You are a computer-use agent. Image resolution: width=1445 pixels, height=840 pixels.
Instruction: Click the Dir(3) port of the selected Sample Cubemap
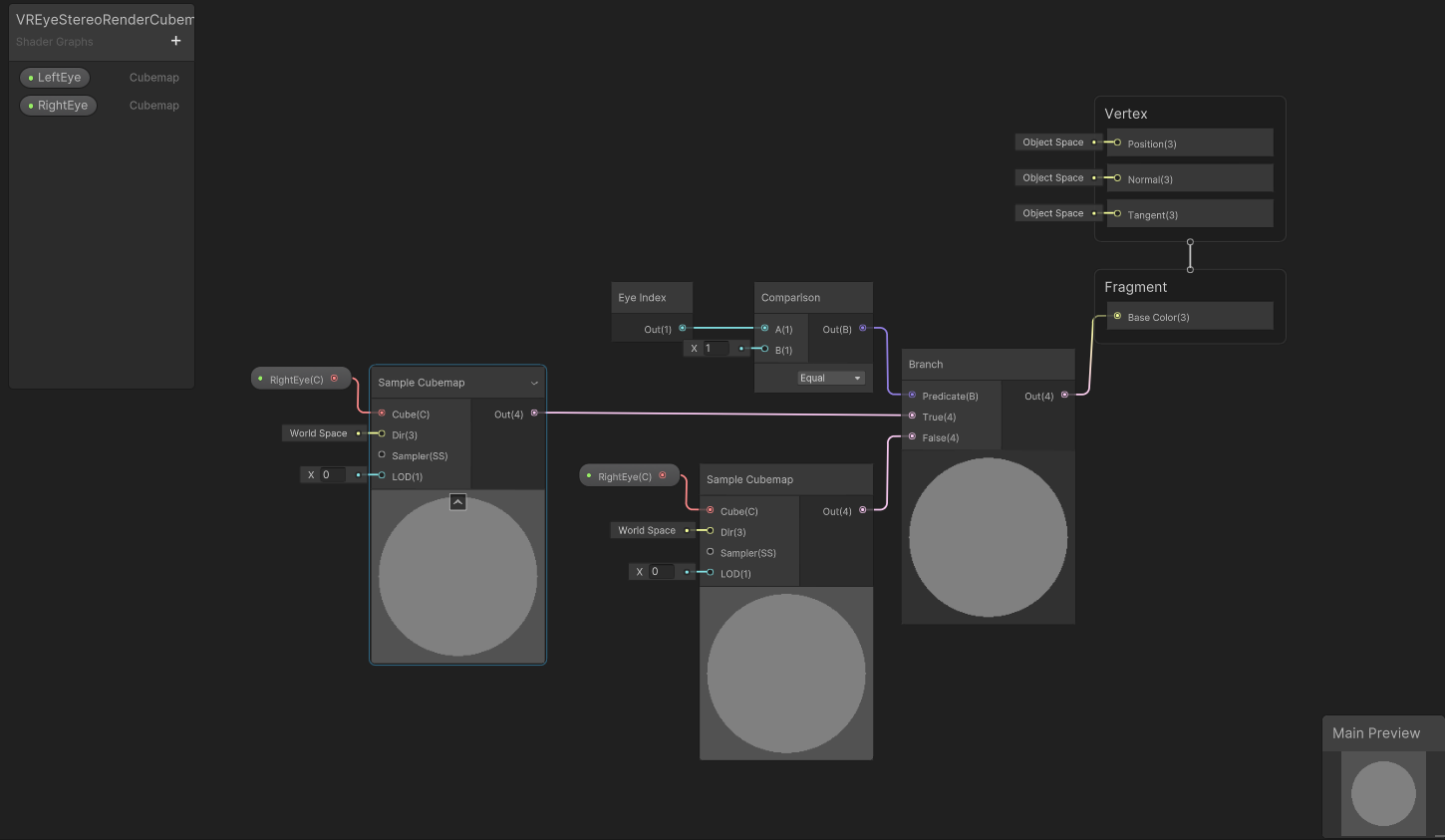(382, 433)
